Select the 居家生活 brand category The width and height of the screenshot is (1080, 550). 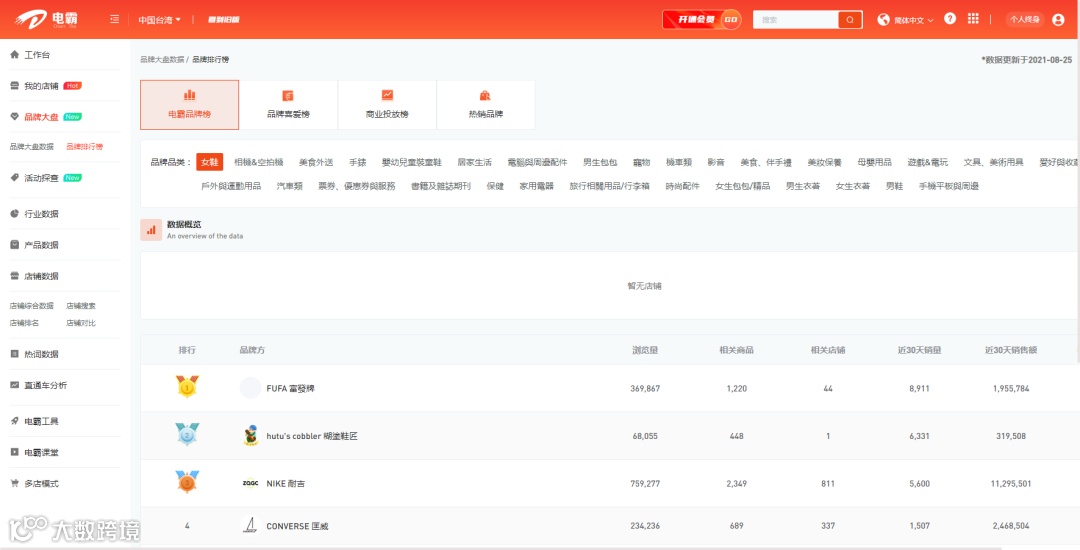[475, 162]
